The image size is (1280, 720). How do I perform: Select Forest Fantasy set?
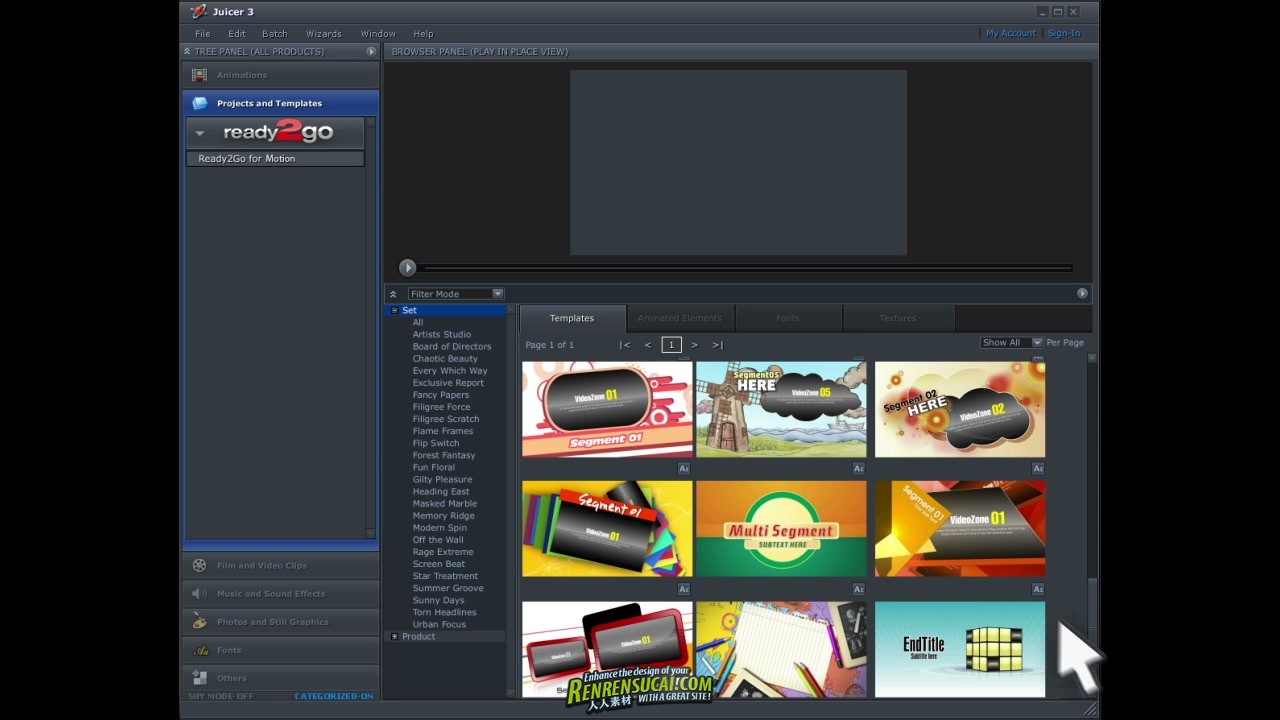(x=444, y=455)
